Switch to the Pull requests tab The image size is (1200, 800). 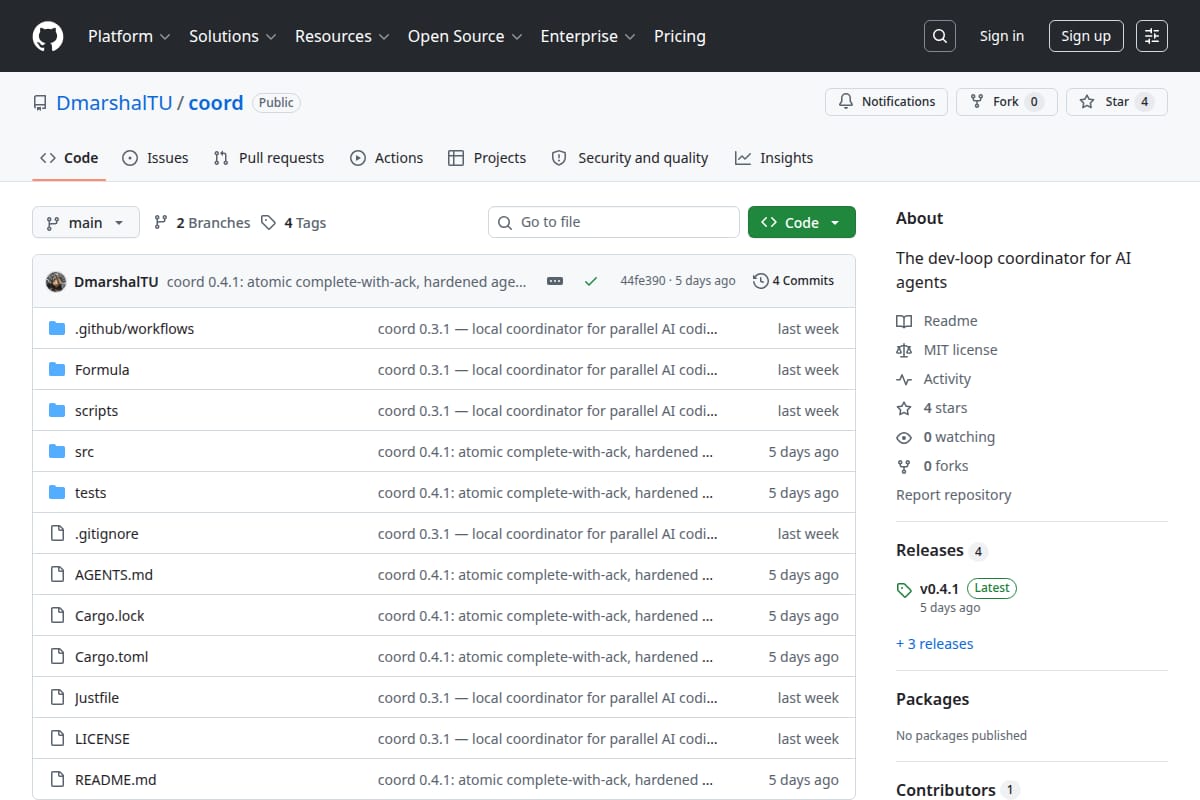point(269,158)
